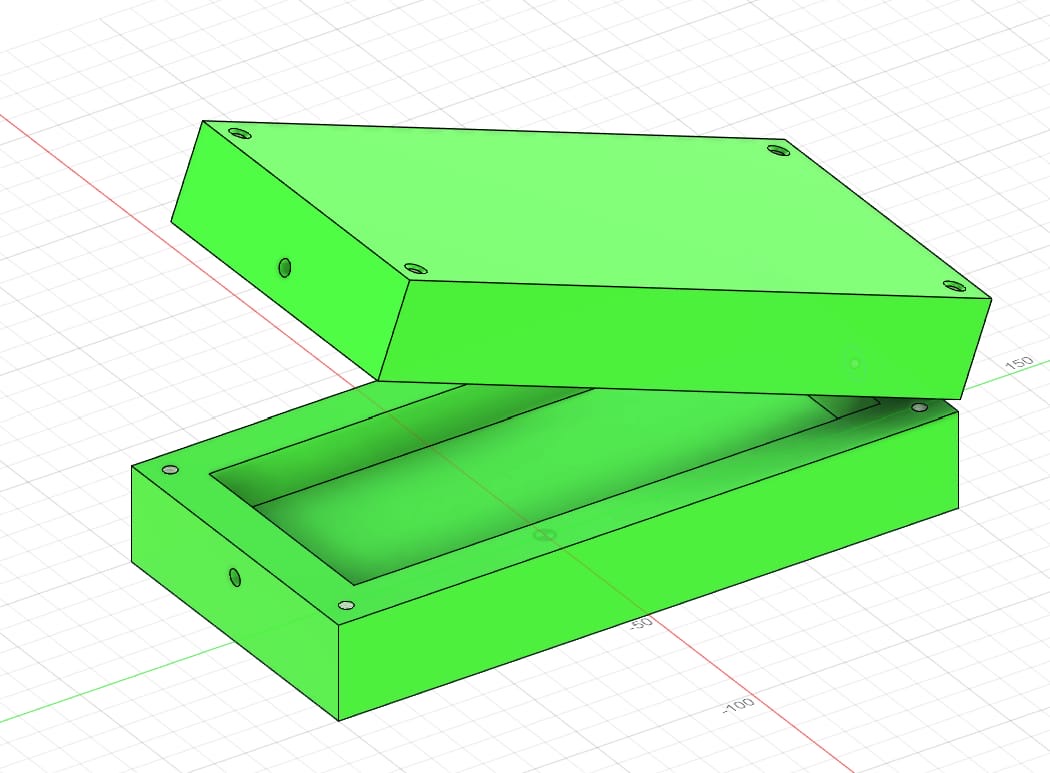Pick the round hole on base's left side face

[234, 577]
